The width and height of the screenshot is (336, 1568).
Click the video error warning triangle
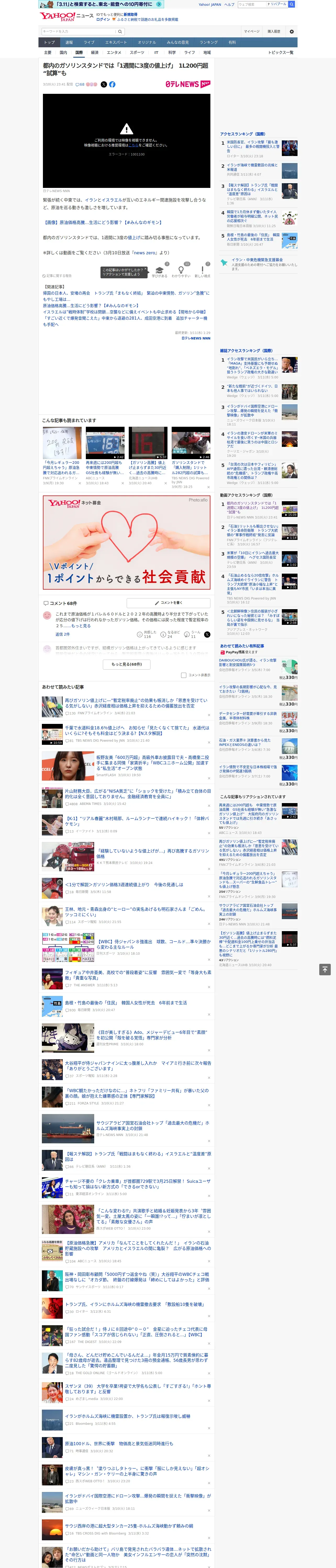[126, 129]
